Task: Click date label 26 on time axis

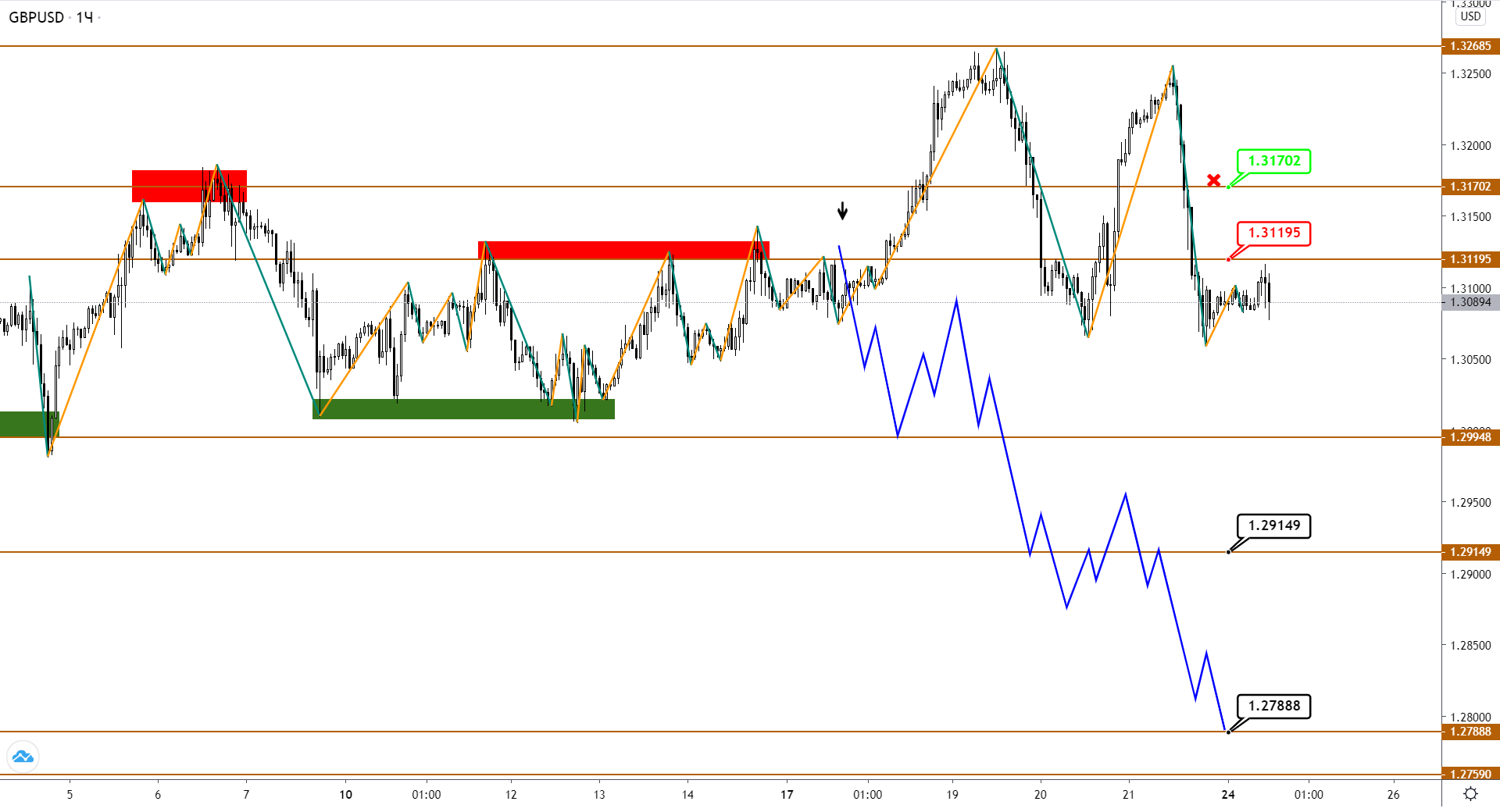Action: click(1394, 795)
